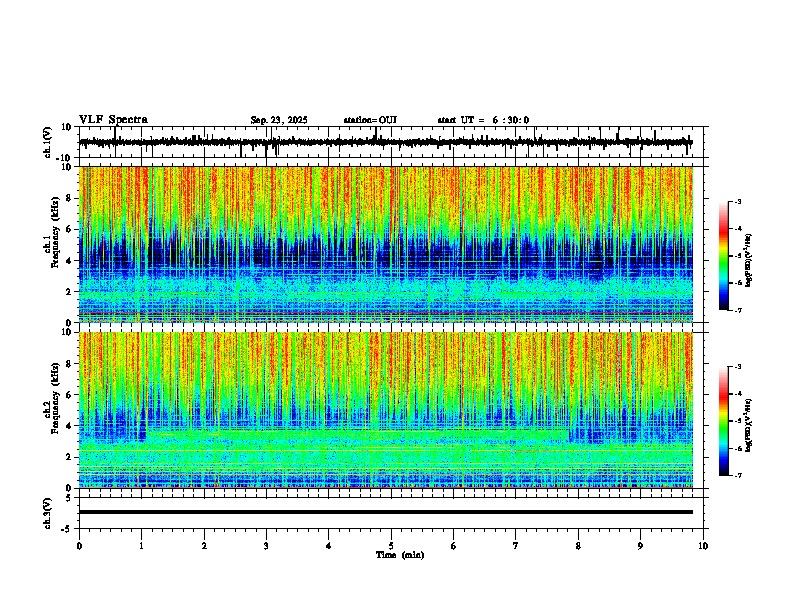Click the ch.3 flat voltage trace line
This screenshot has width=792, height=612.
pyautogui.click(x=386, y=512)
